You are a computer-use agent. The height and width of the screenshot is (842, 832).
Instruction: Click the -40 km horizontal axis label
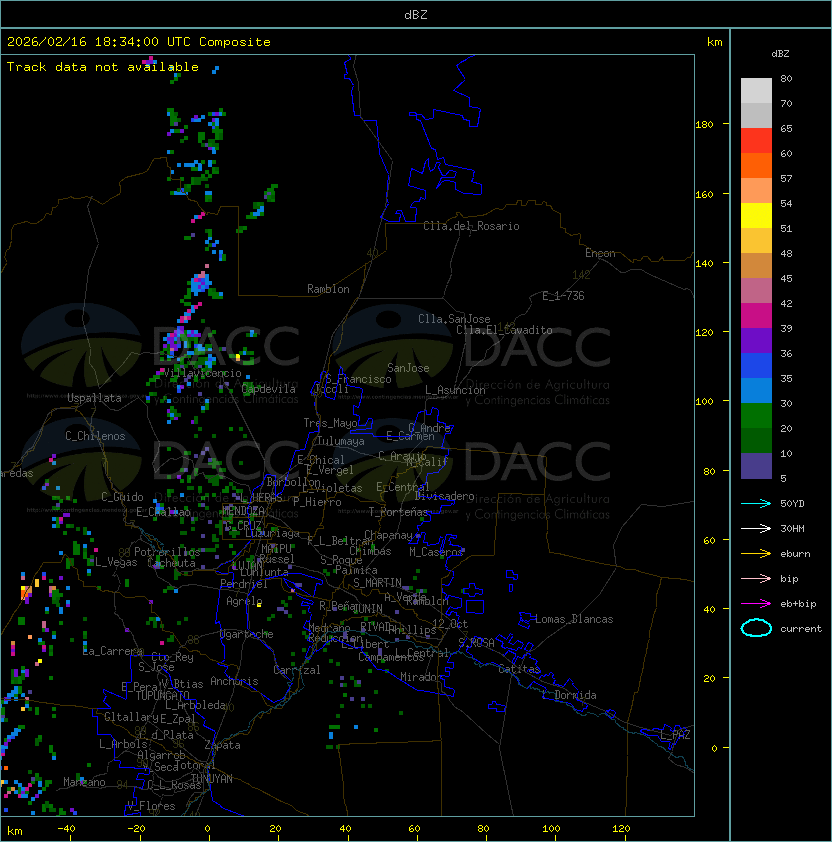pos(66,829)
